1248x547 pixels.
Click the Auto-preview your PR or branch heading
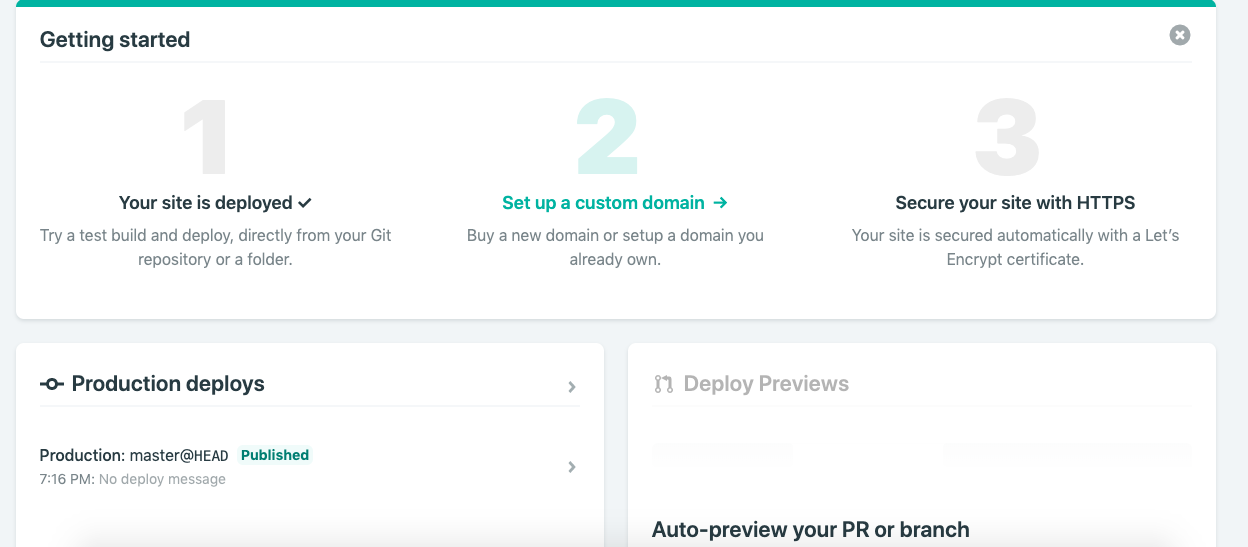(x=811, y=530)
